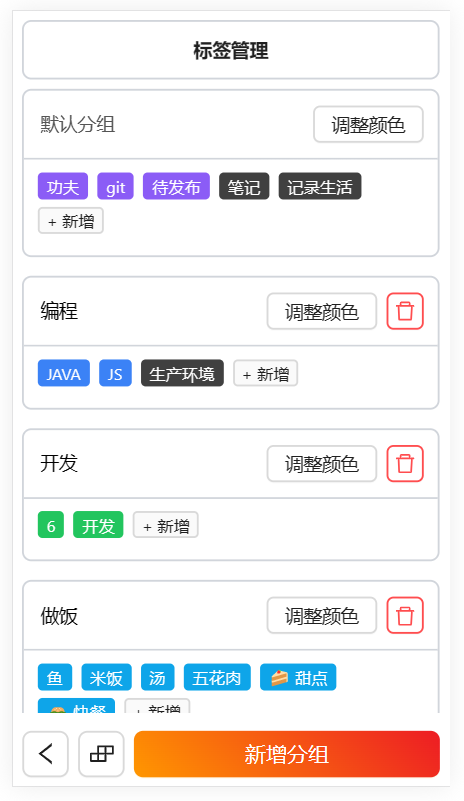Open 调整颜色 for the 做饭 group
This screenshot has width=464, height=801.
point(321,615)
